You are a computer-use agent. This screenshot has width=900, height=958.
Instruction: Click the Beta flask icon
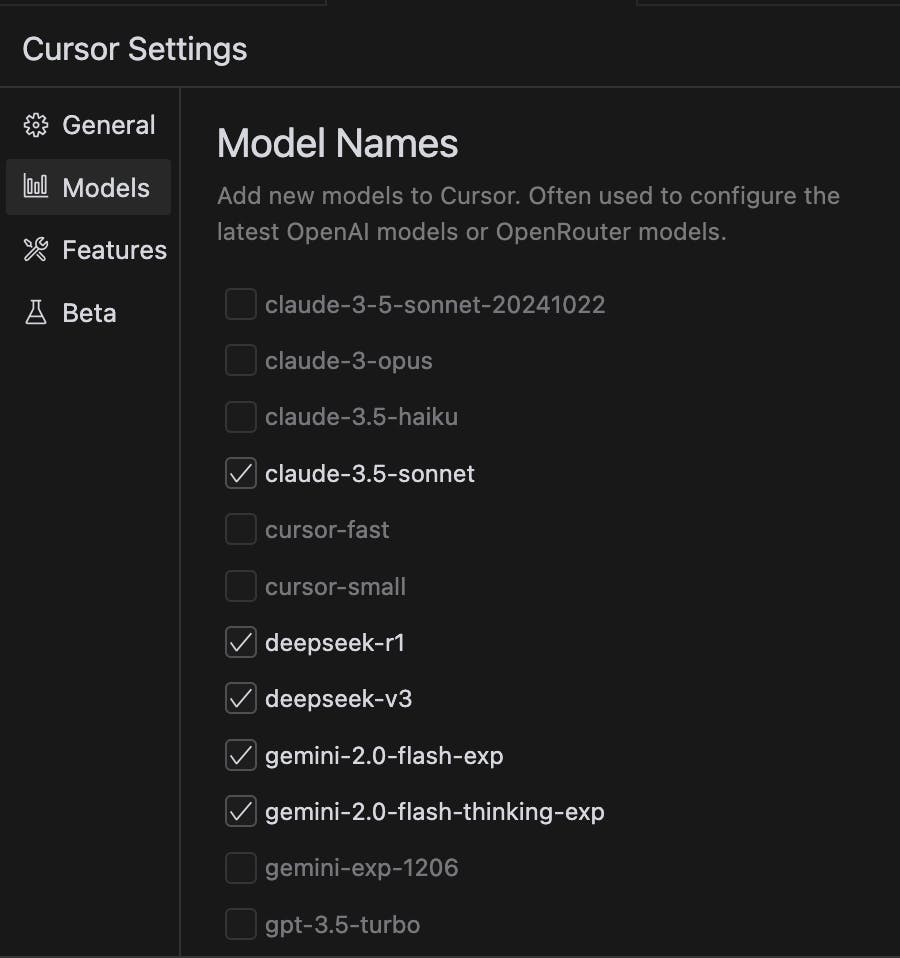click(x=36, y=313)
